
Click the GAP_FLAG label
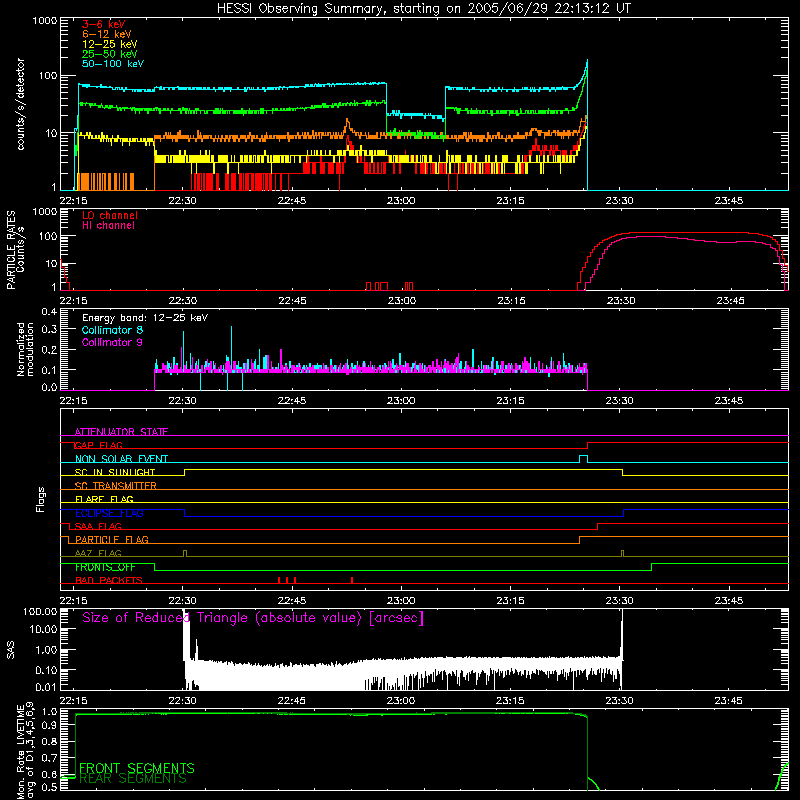tap(99, 445)
